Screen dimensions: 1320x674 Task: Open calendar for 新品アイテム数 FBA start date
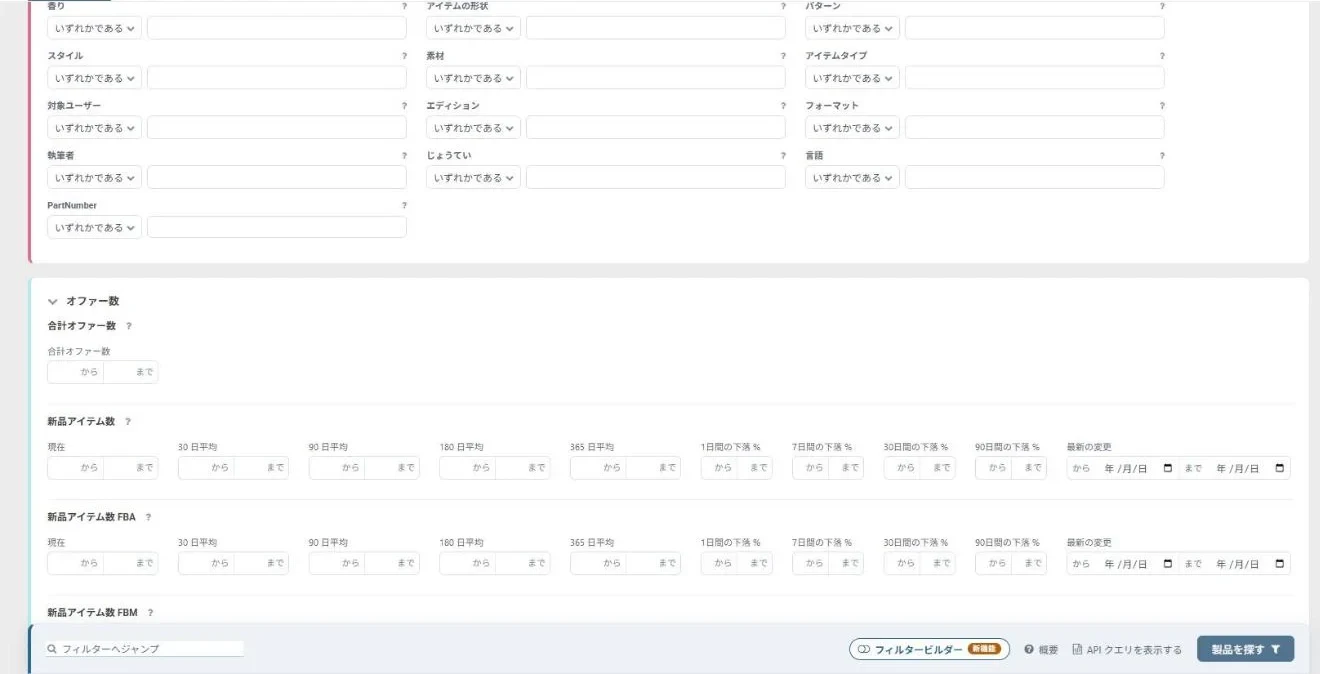1168,564
